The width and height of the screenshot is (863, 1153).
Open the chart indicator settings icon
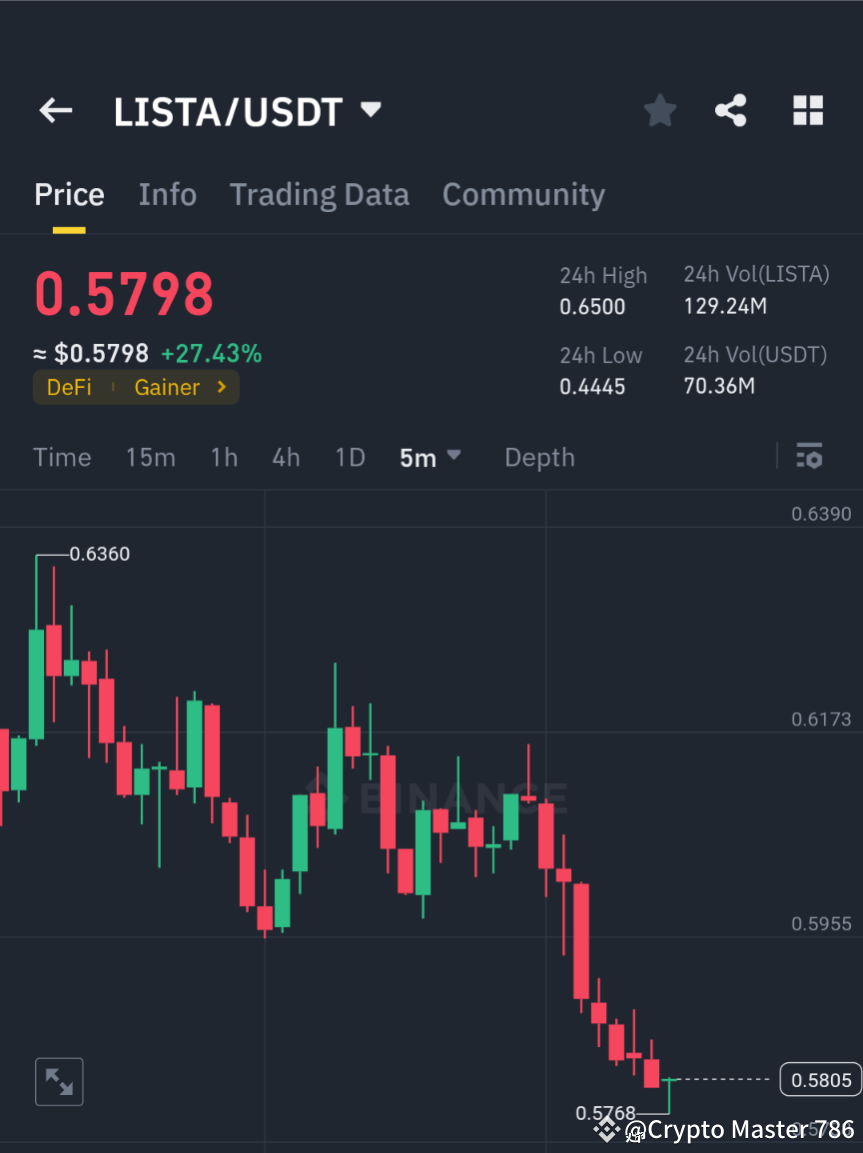point(809,456)
